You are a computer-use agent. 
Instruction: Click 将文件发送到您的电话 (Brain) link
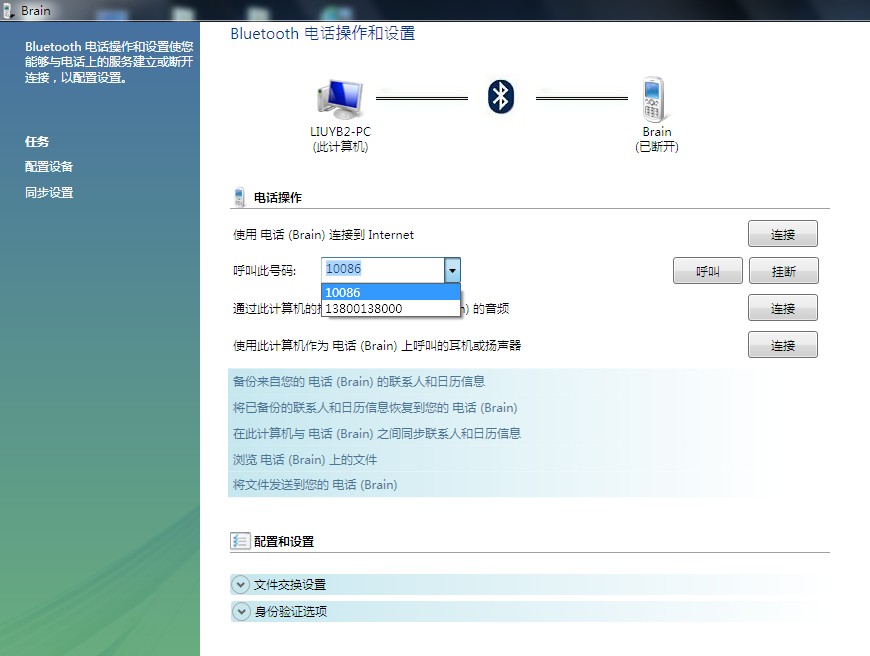click(x=315, y=485)
